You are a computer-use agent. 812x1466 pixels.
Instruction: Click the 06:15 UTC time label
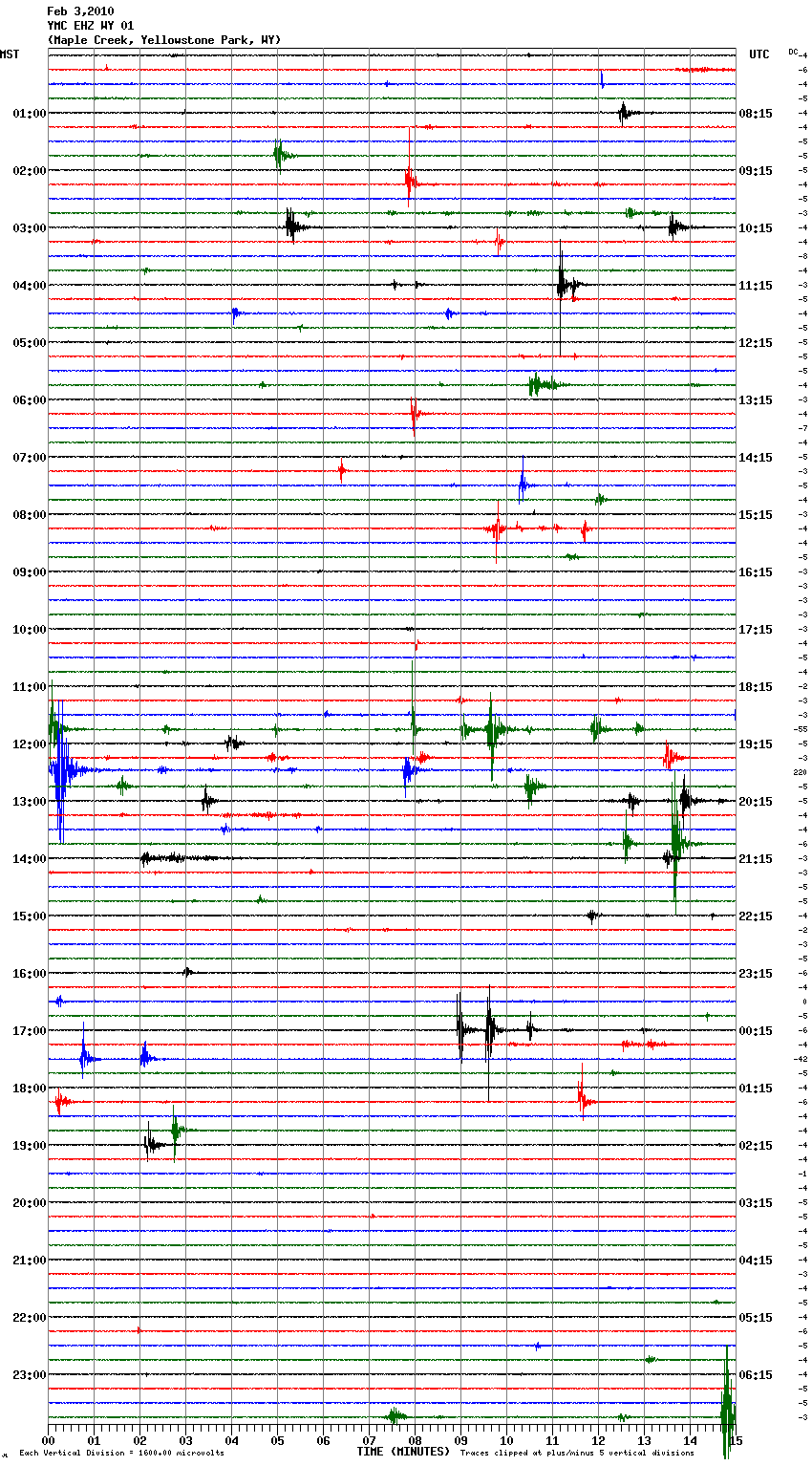(x=756, y=1375)
